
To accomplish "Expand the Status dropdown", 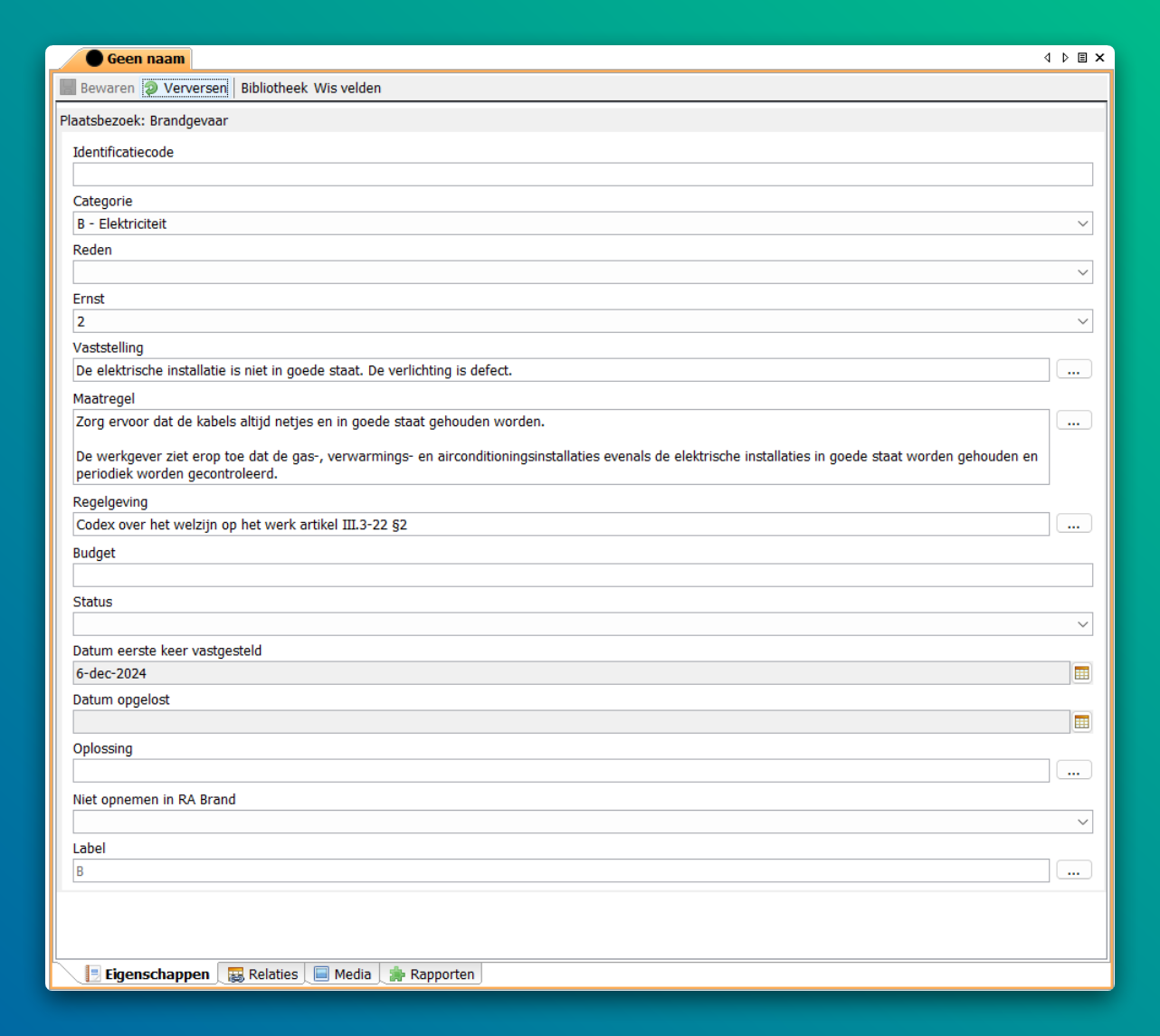I will click(1082, 624).
